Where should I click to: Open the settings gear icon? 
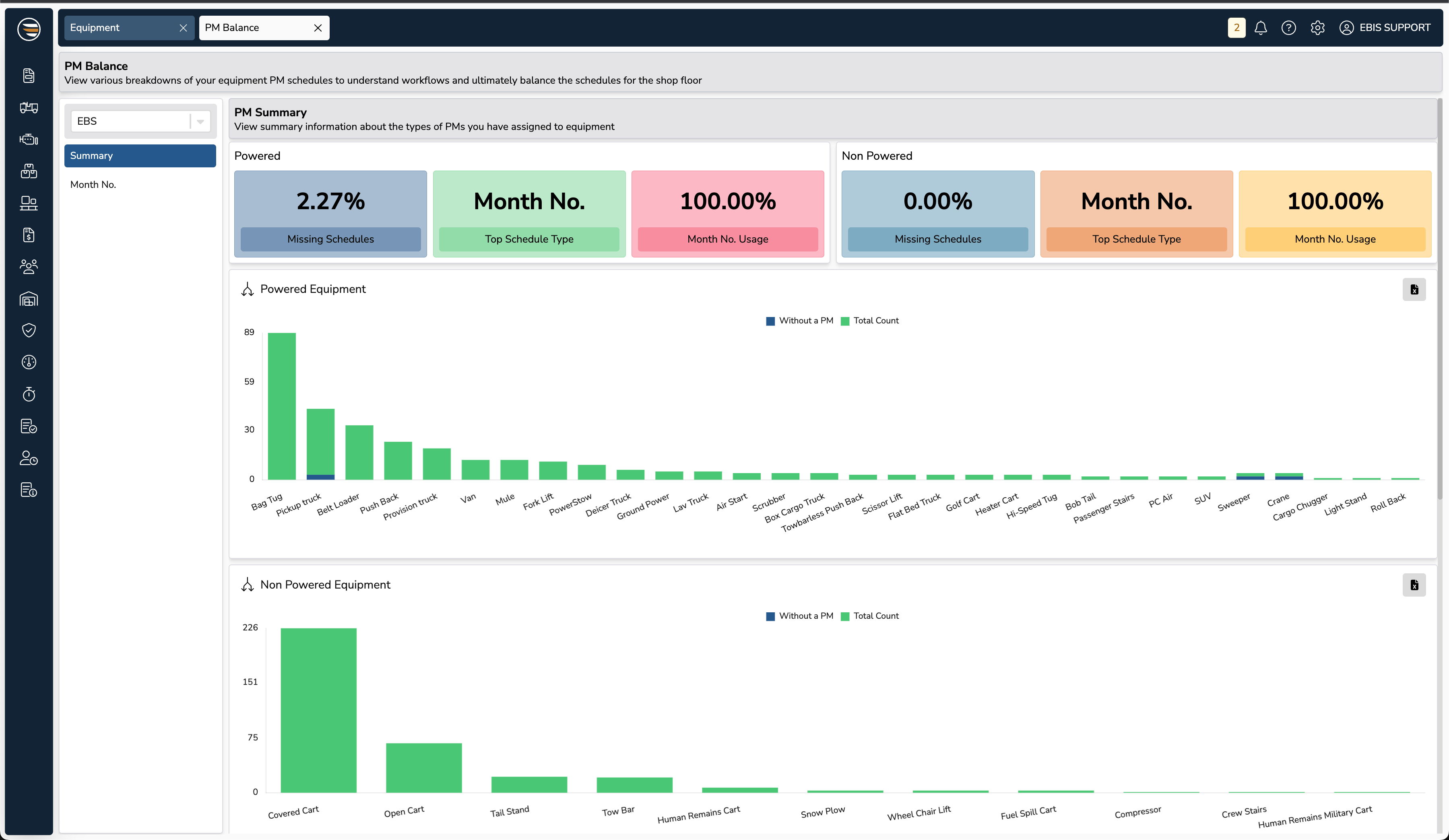click(1317, 28)
